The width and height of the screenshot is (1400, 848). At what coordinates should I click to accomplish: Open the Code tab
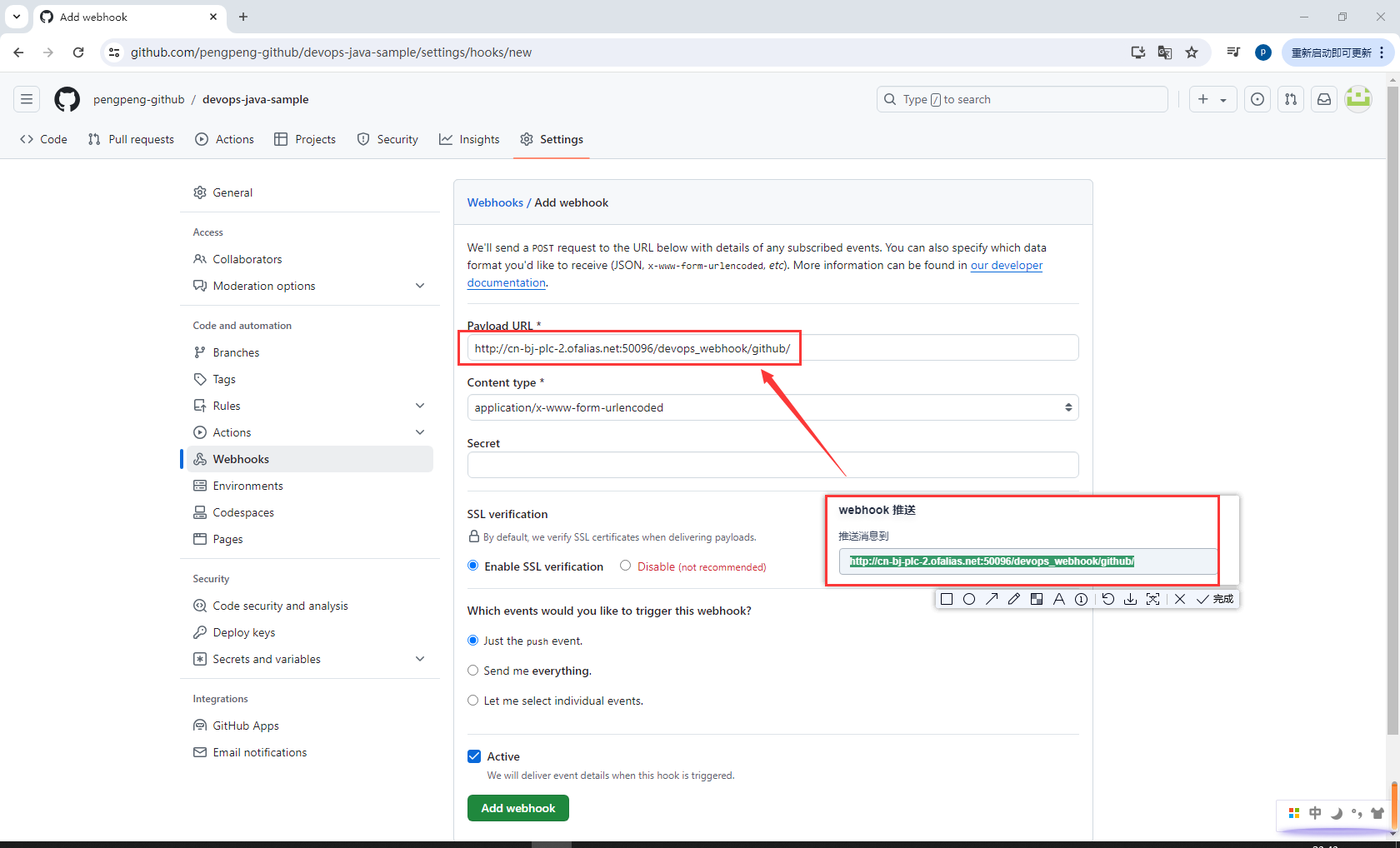click(x=43, y=139)
